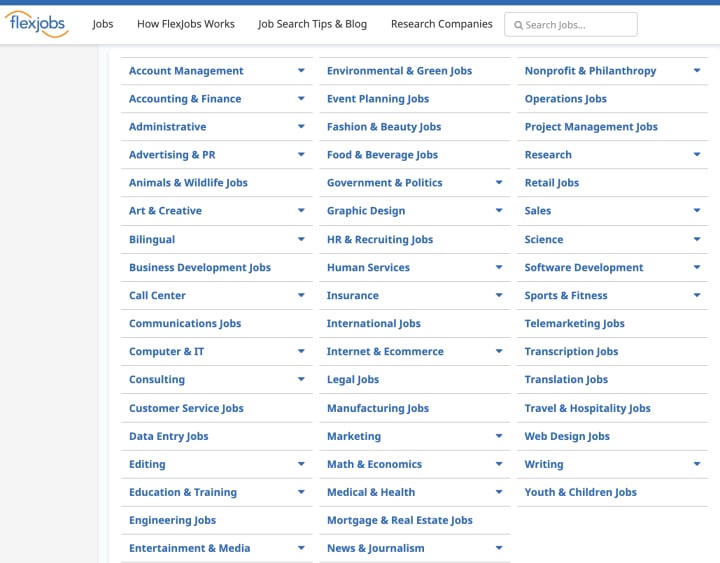The image size is (720, 563).
Task: Expand the Advertising & PR arrow
Action: [301, 155]
